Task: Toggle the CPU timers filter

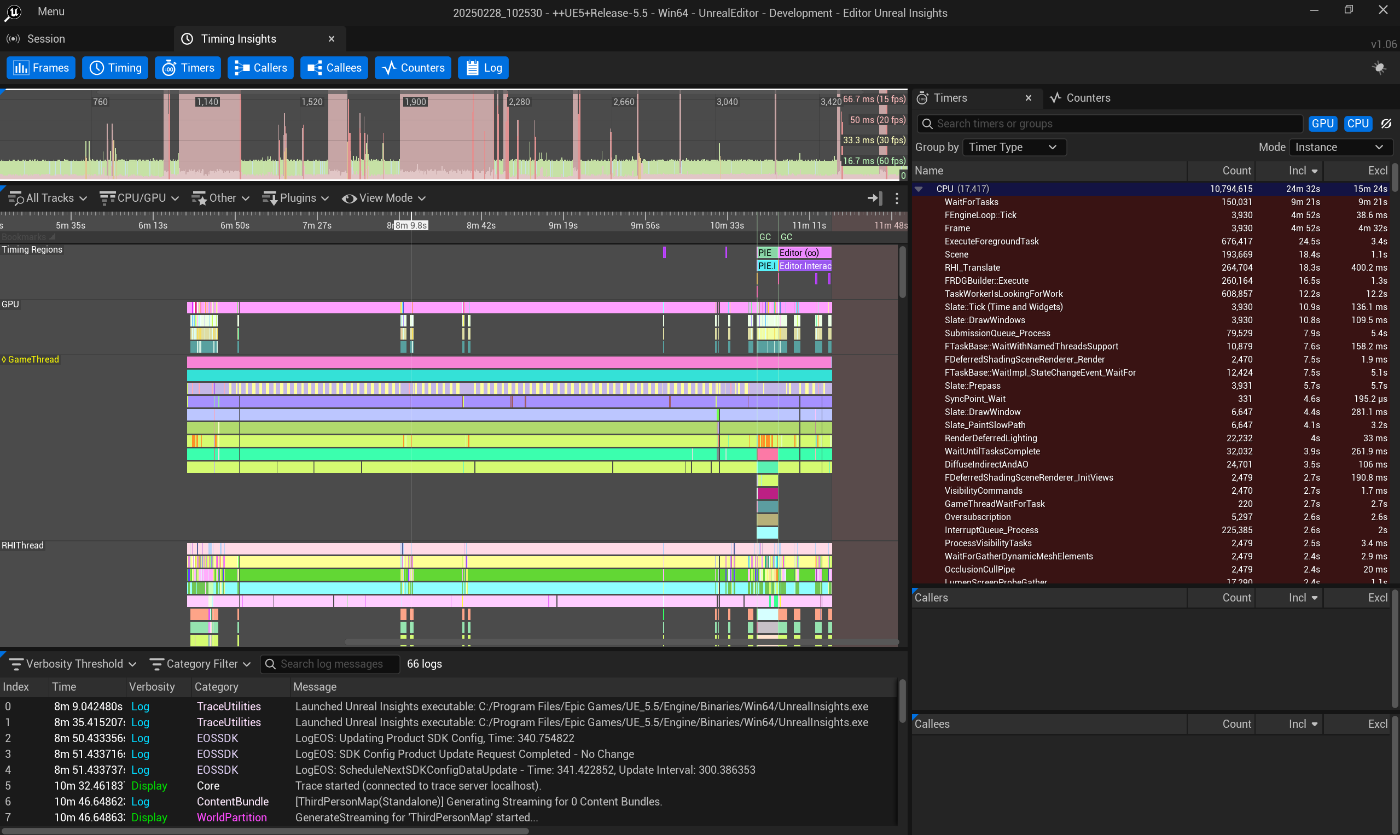Action: [1358, 123]
